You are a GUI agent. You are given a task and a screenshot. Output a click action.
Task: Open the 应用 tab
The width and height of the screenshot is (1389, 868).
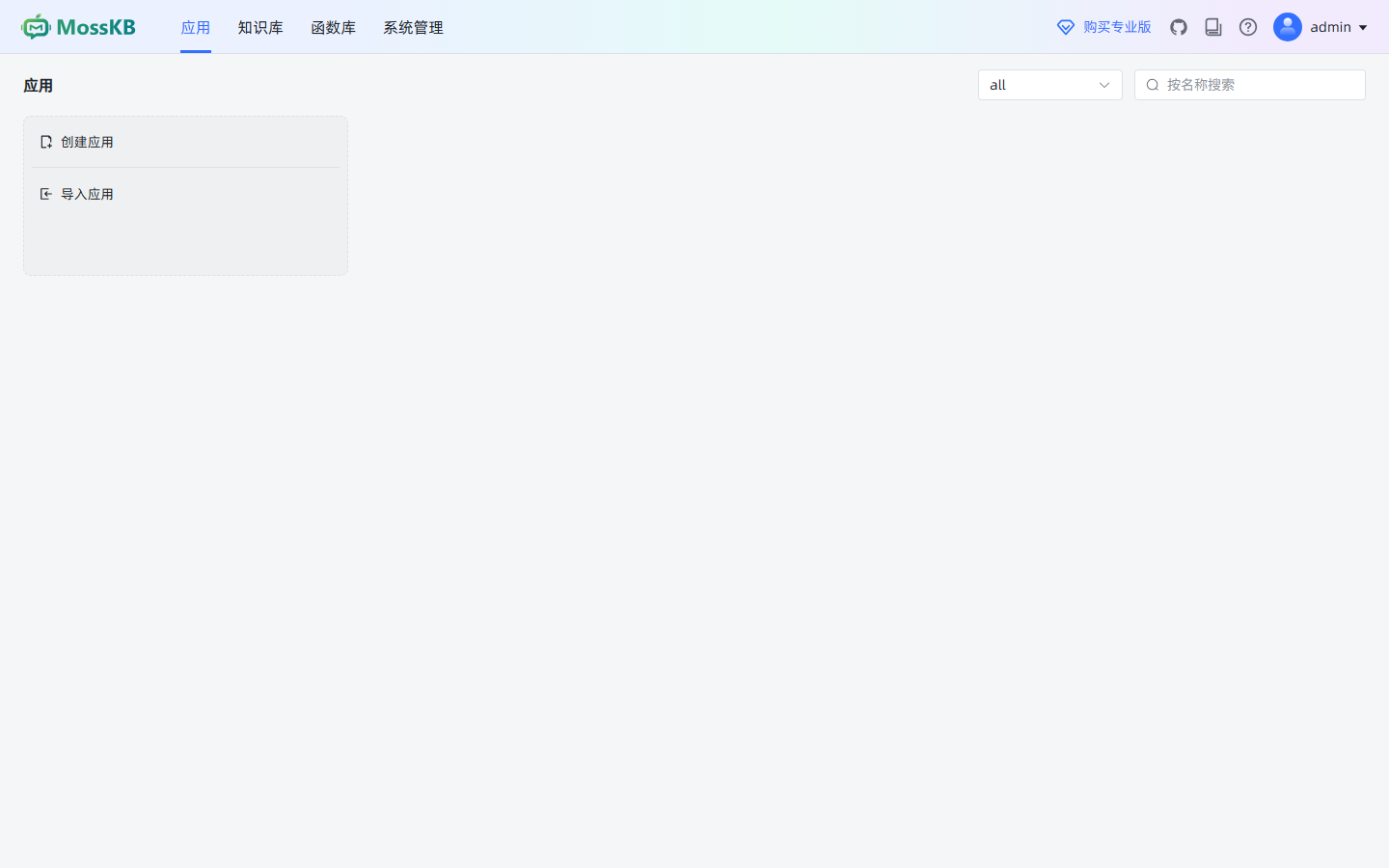point(196,27)
